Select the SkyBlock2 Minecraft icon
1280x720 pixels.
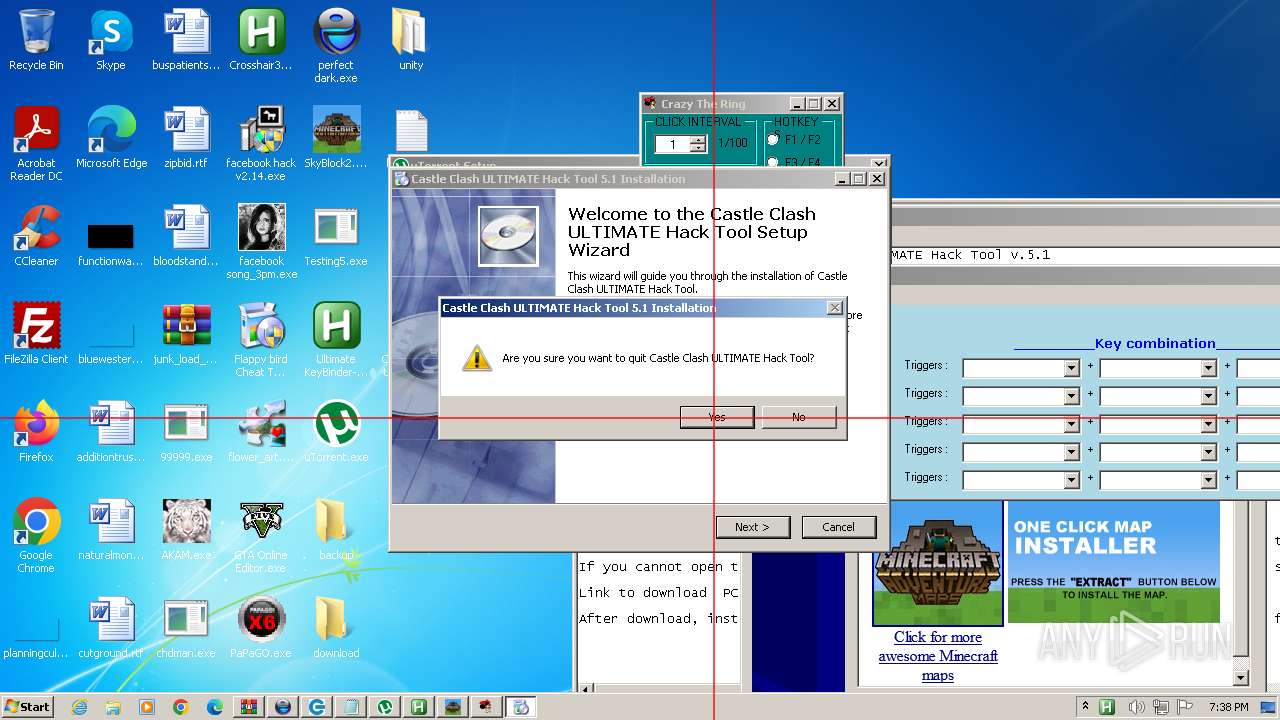point(336,138)
